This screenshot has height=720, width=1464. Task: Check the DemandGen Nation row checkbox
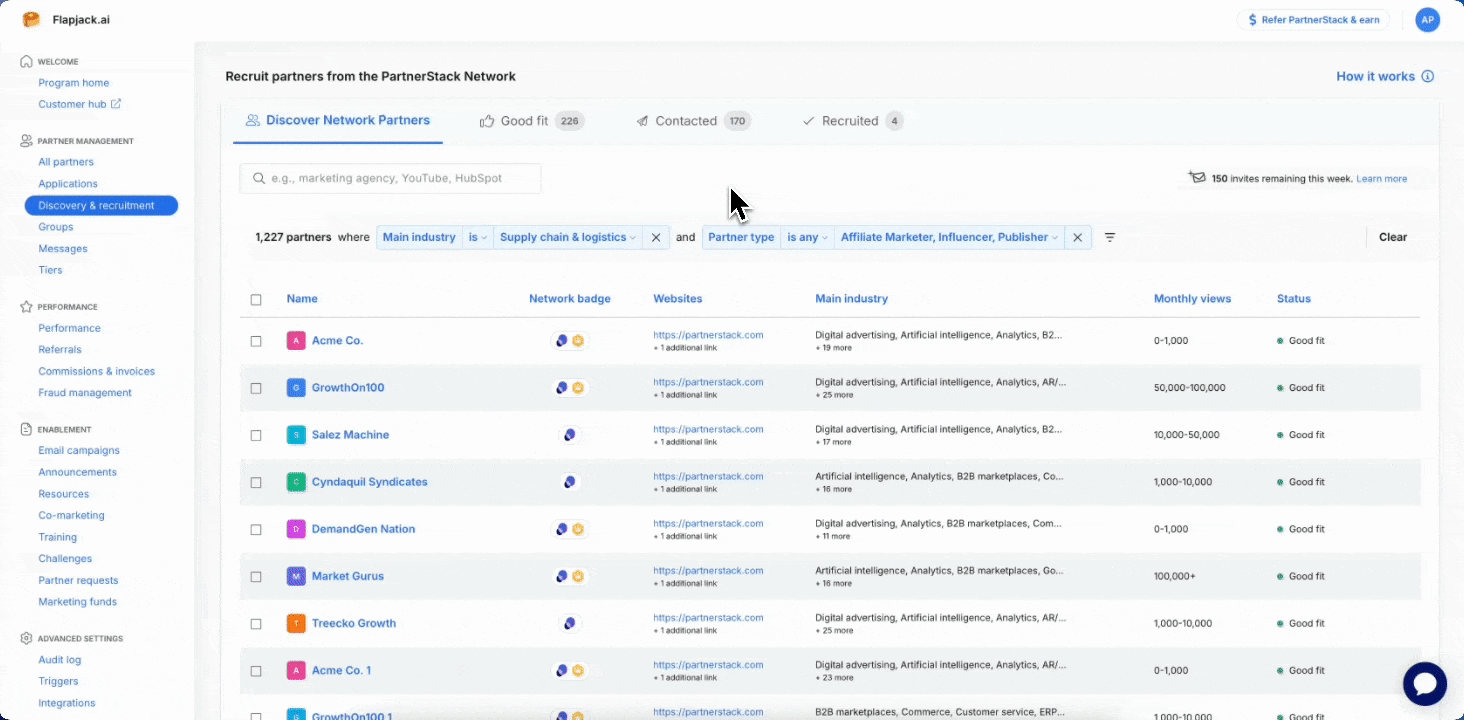pos(256,529)
